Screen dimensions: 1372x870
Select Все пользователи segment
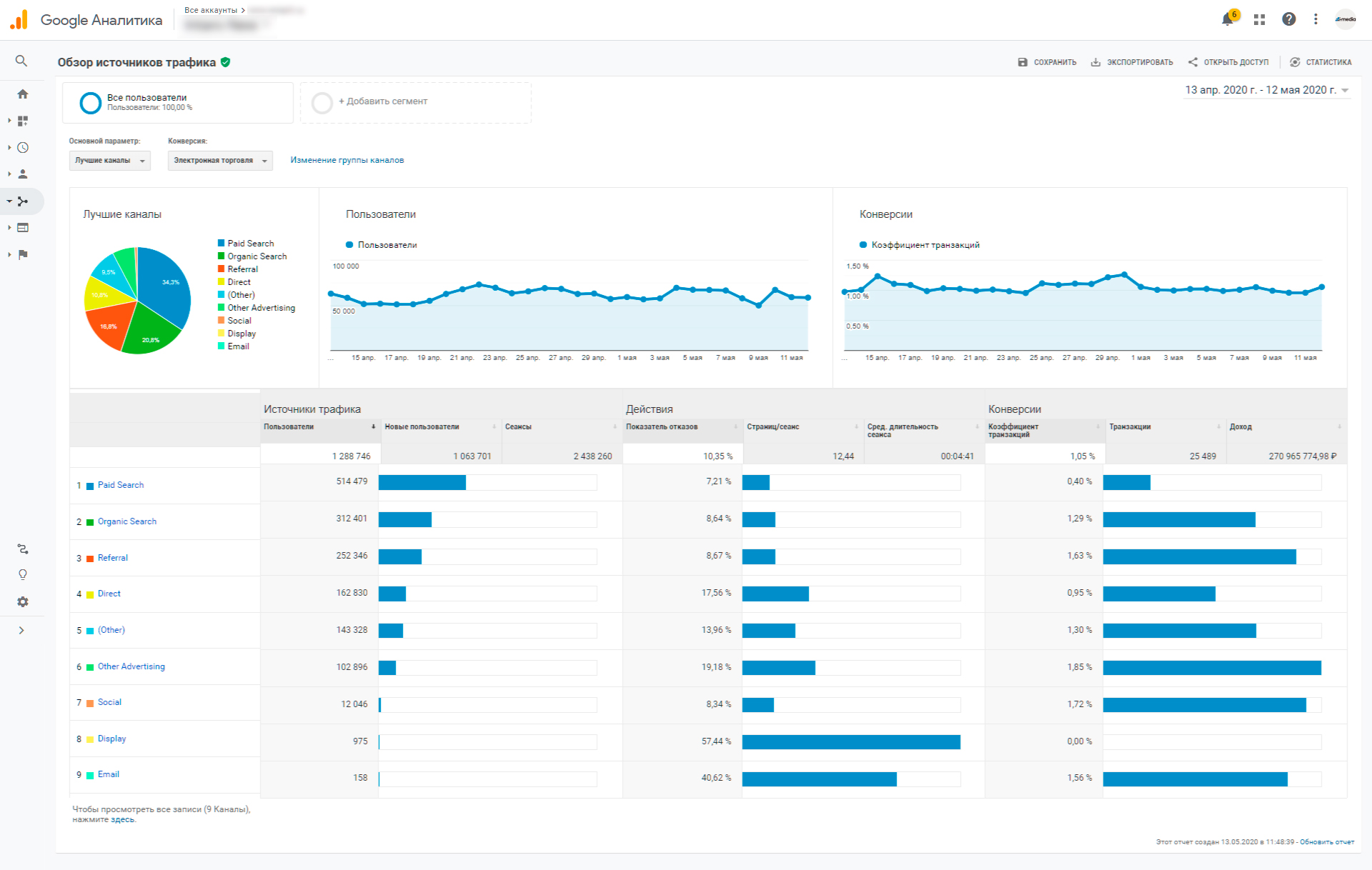(177, 102)
